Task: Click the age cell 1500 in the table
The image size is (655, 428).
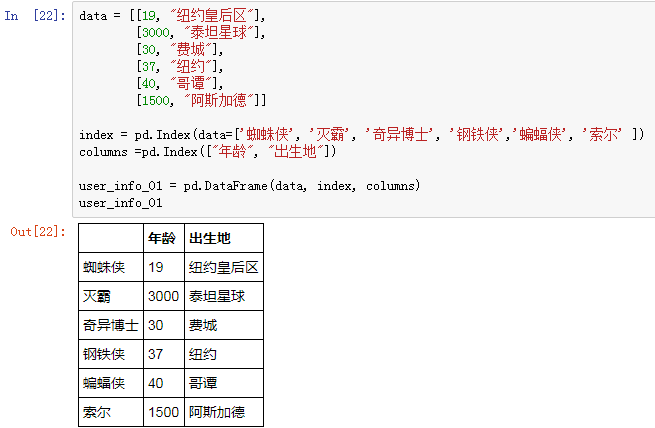Action: point(164,412)
